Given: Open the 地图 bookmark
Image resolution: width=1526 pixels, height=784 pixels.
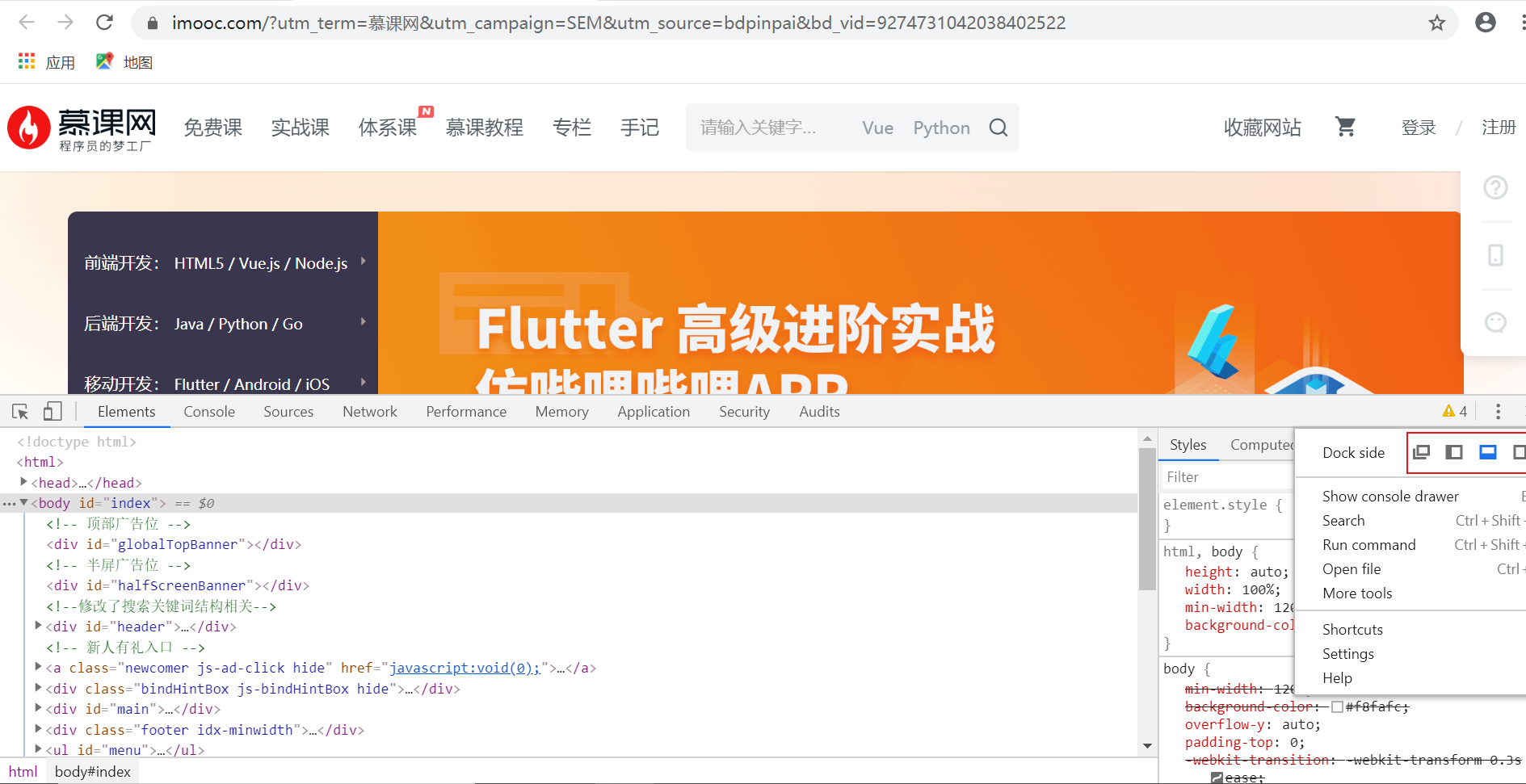Looking at the screenshot, I should (124, 62).
